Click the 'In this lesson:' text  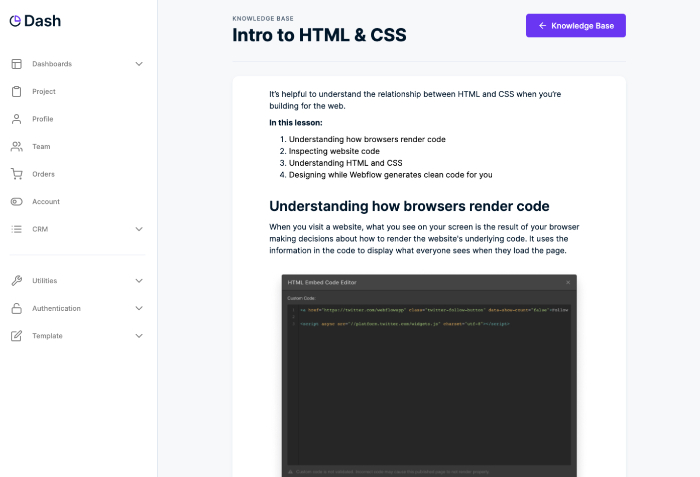[296, 122]
